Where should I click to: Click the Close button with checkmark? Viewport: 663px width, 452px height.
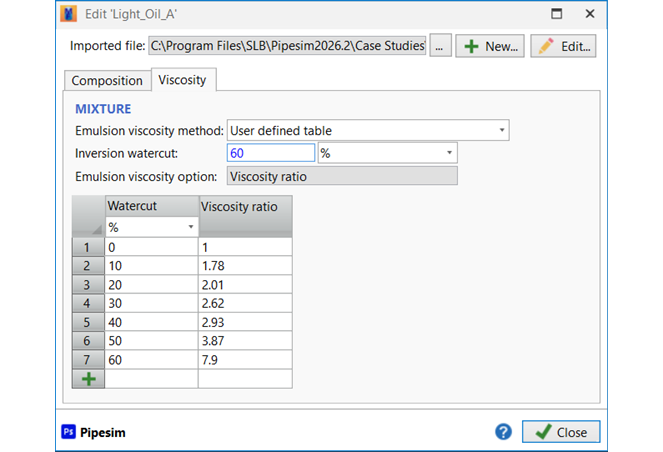(561, 432)
